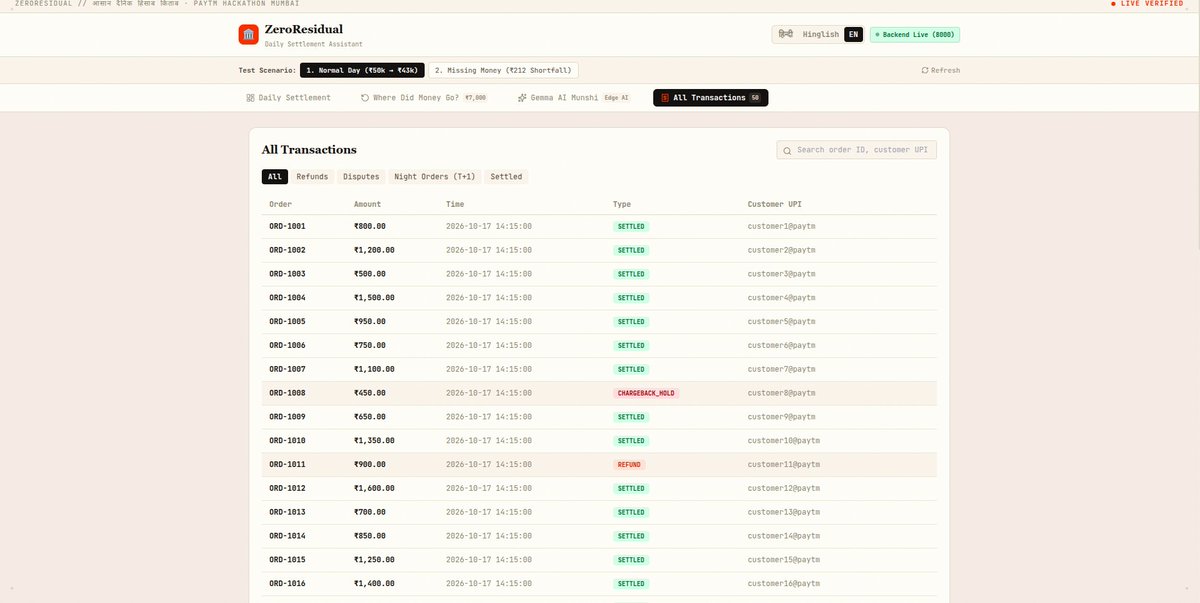This screenshot has width=1200, height=603.
Task: Click customer7@paytm UPI
Action: [x=782, y=369]
